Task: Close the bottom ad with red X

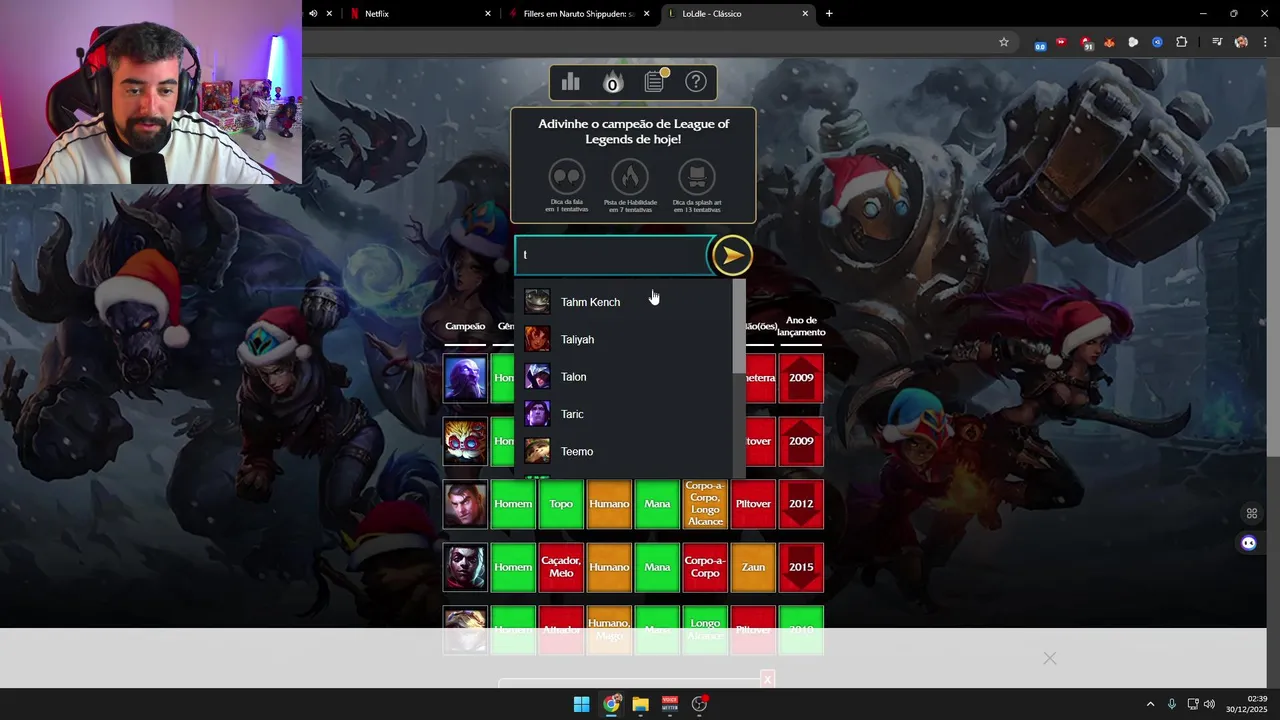Action: (x=767, y=679)
